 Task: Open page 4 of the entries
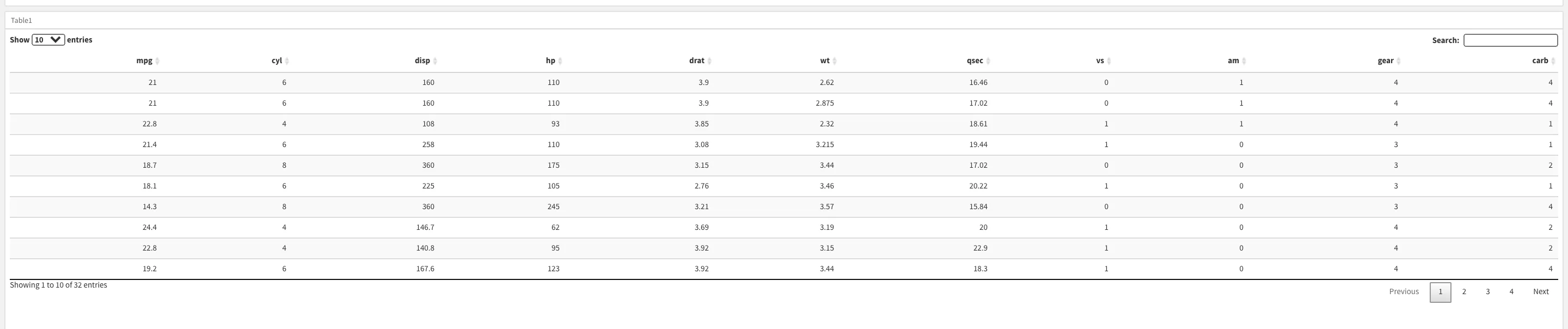pyautogui.click(x=1511, y=292)
